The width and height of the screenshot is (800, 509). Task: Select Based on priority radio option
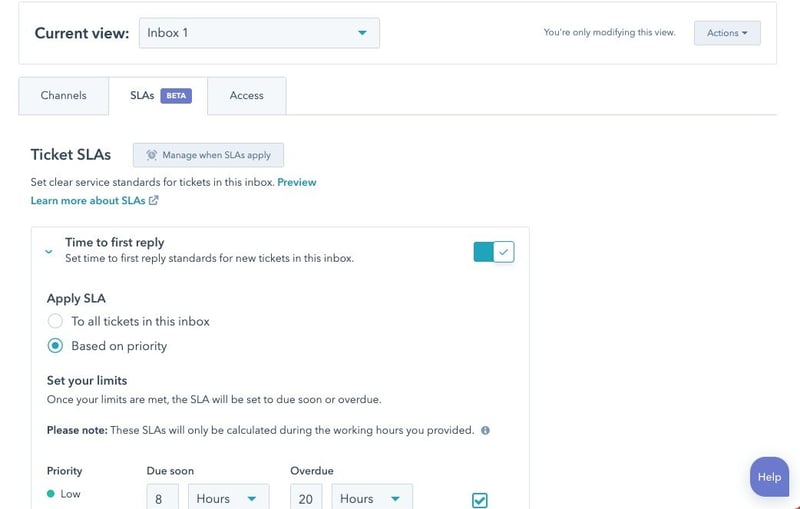[x=56, y=346]
